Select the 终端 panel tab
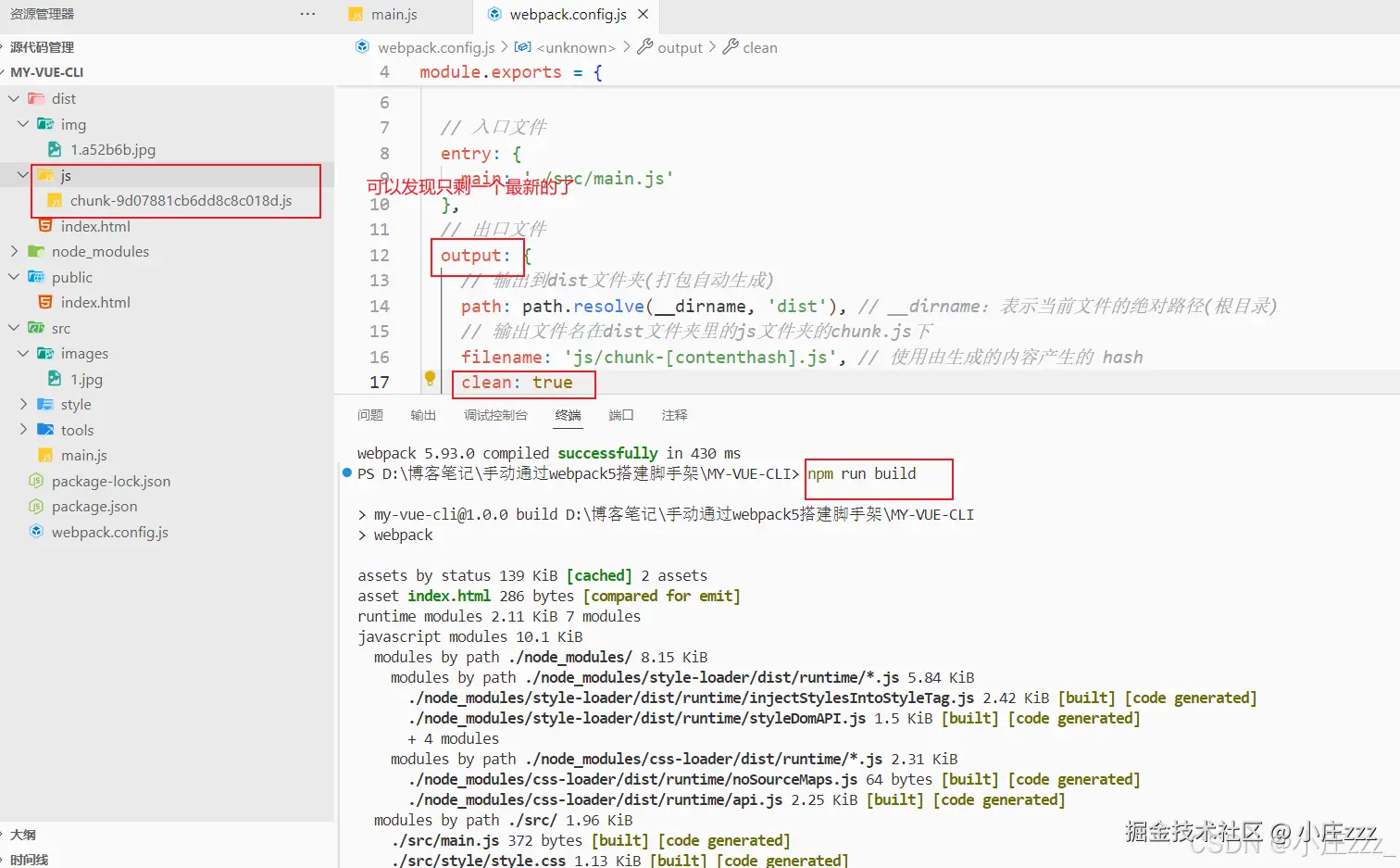 point(568,415)
